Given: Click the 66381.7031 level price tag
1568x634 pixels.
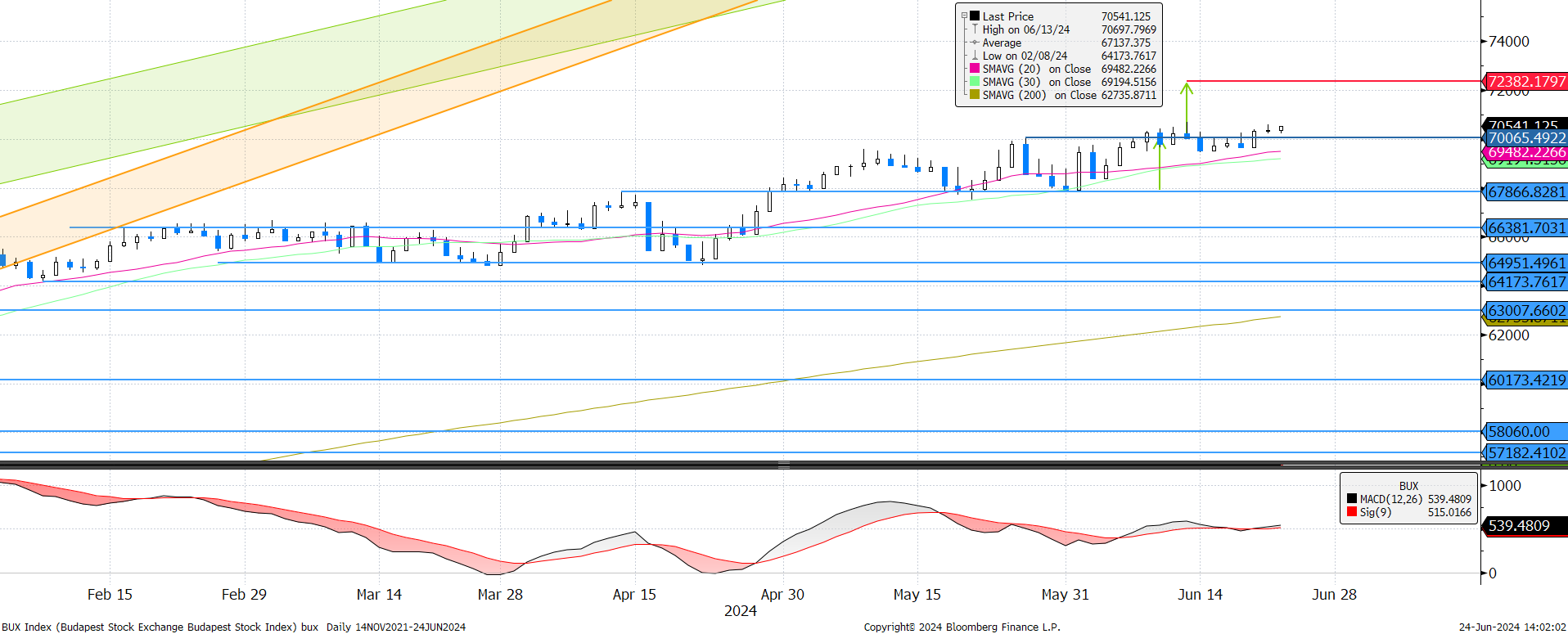Looking at the screenshot, I should (1525, 227).
